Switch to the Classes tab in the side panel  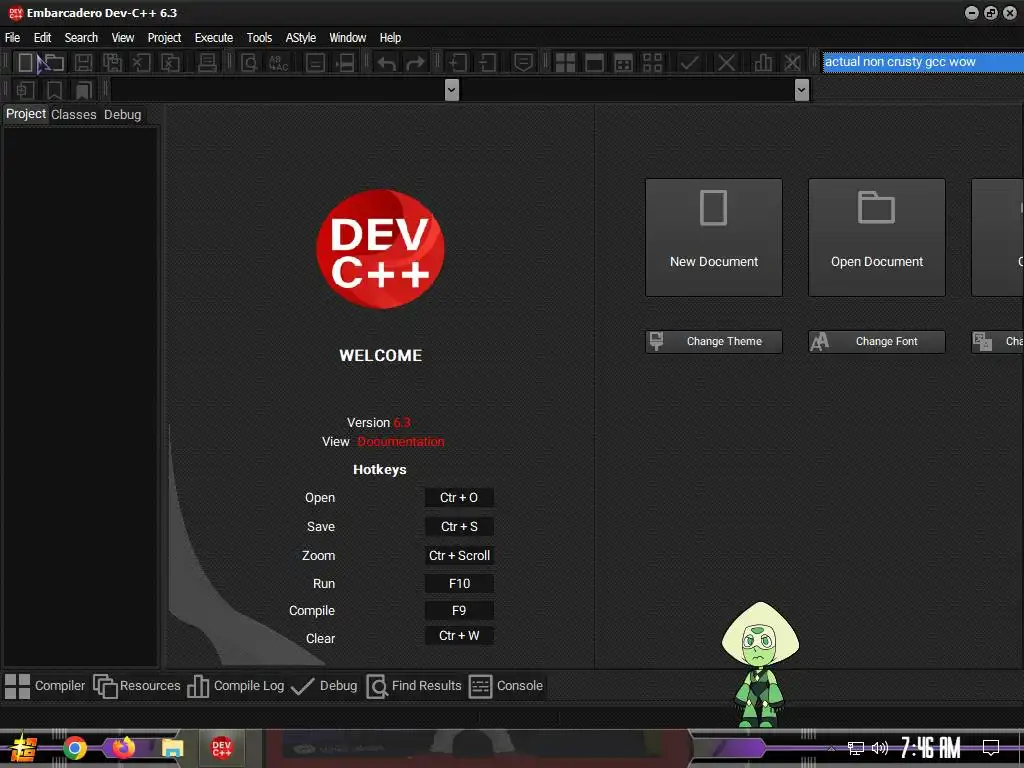tap(74, 114)
